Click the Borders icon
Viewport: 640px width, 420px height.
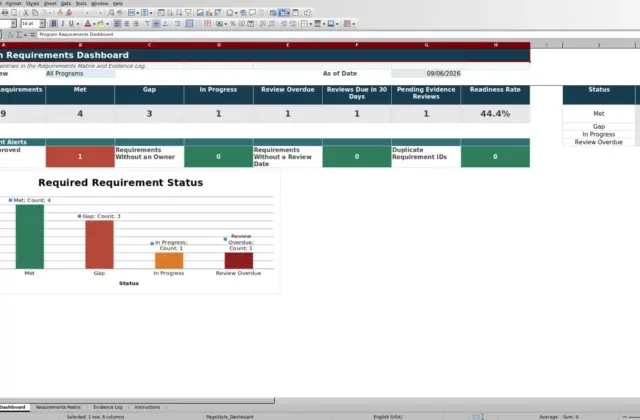[304, 24]
